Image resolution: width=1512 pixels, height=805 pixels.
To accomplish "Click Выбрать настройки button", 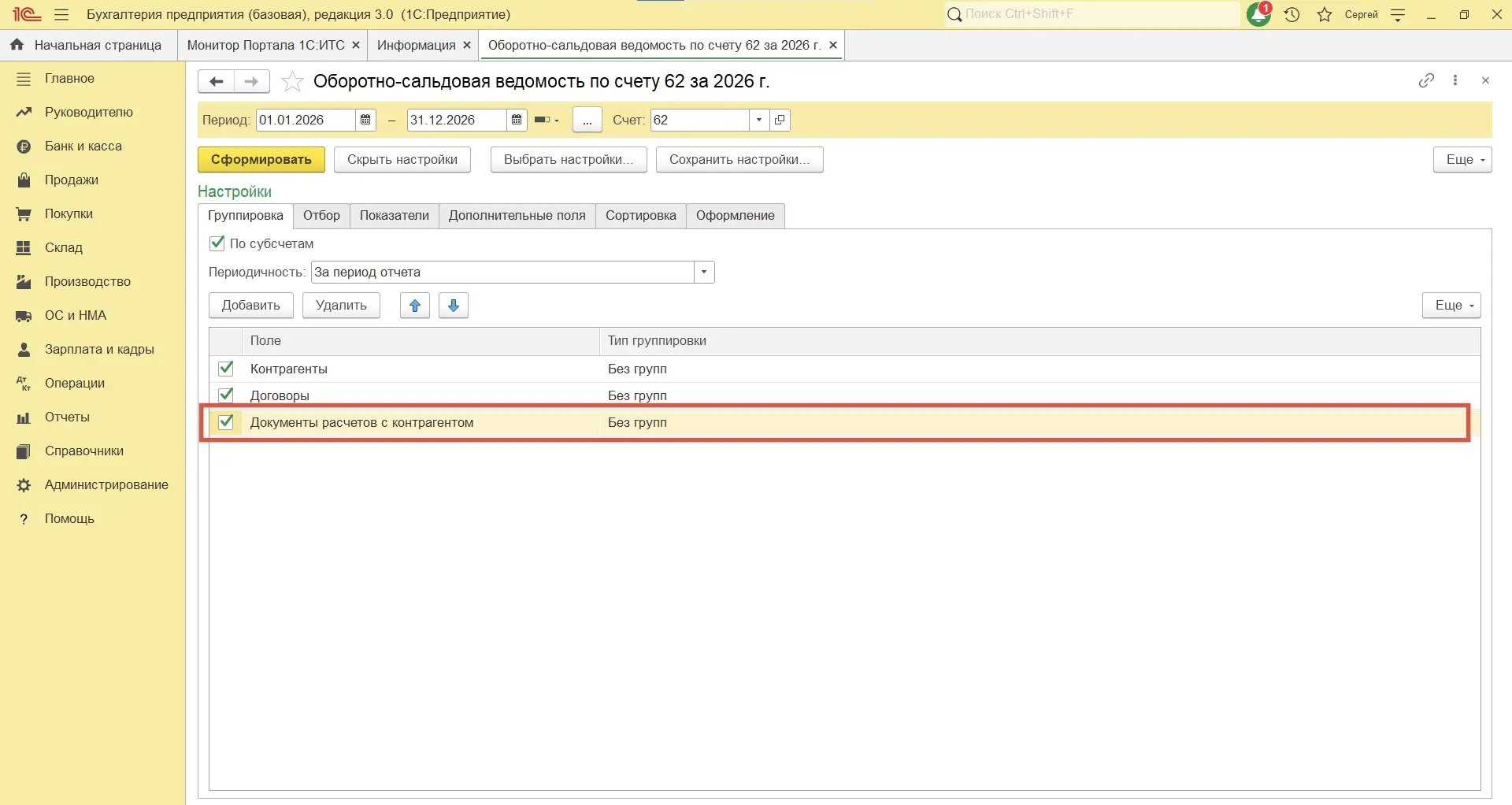I will point(569,160).
